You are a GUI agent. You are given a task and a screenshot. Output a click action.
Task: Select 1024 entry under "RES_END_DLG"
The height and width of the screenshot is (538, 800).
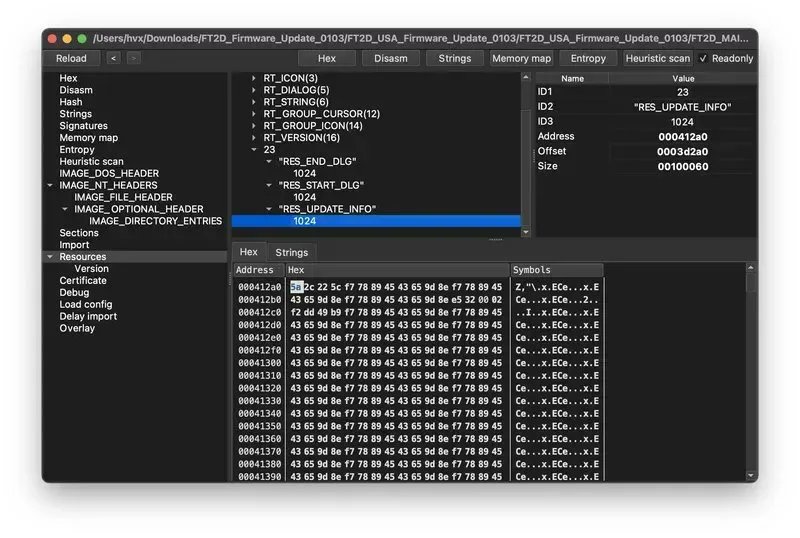click(305, 173)
